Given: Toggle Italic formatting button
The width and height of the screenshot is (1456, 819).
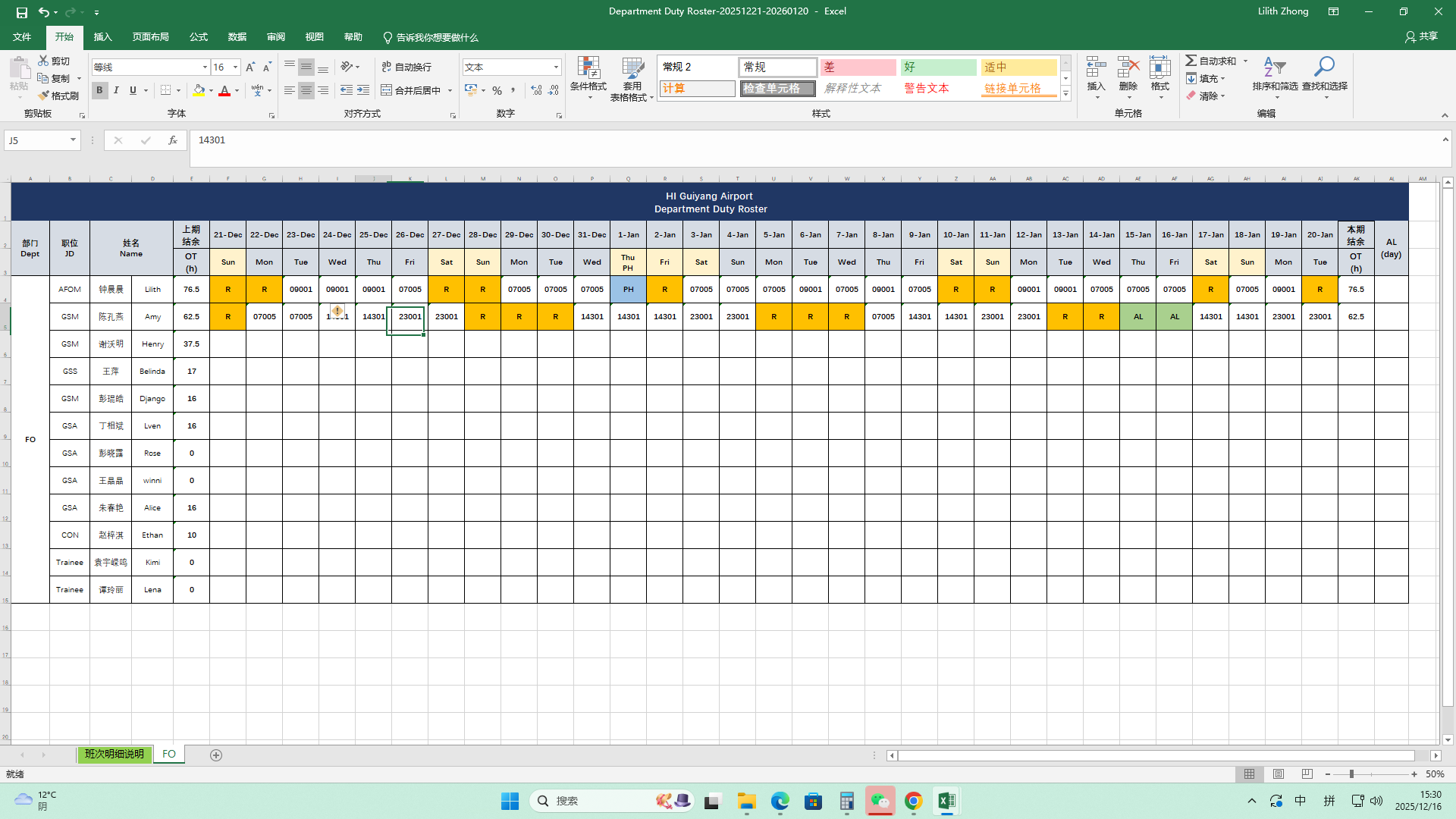Looking at the screenshot, I should pos(116,90).
